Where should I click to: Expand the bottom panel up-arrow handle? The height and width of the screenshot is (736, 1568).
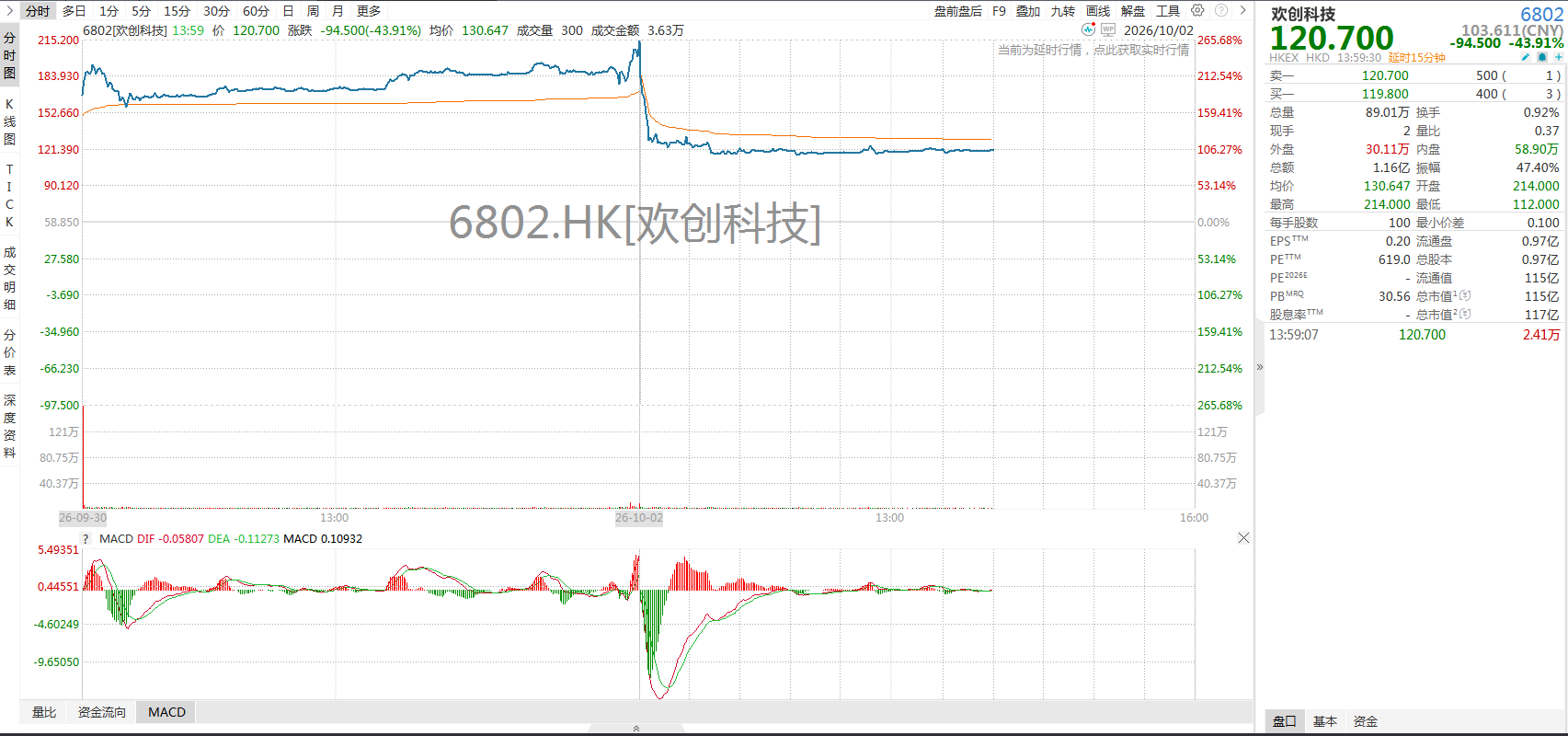coord(636,729)
